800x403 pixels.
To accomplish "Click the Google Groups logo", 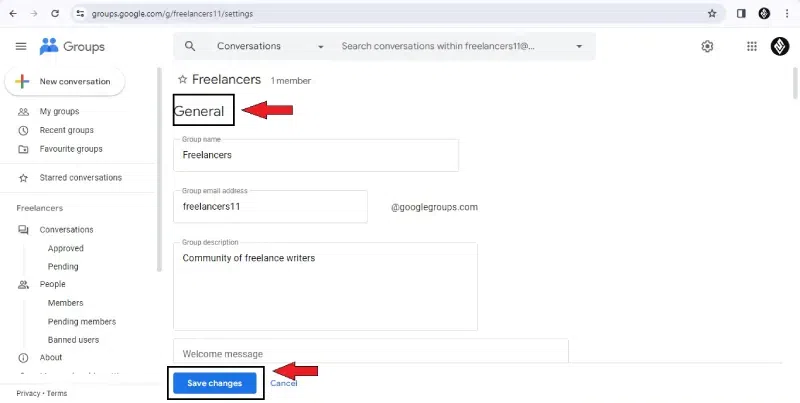I will click(x=72, y=46).
